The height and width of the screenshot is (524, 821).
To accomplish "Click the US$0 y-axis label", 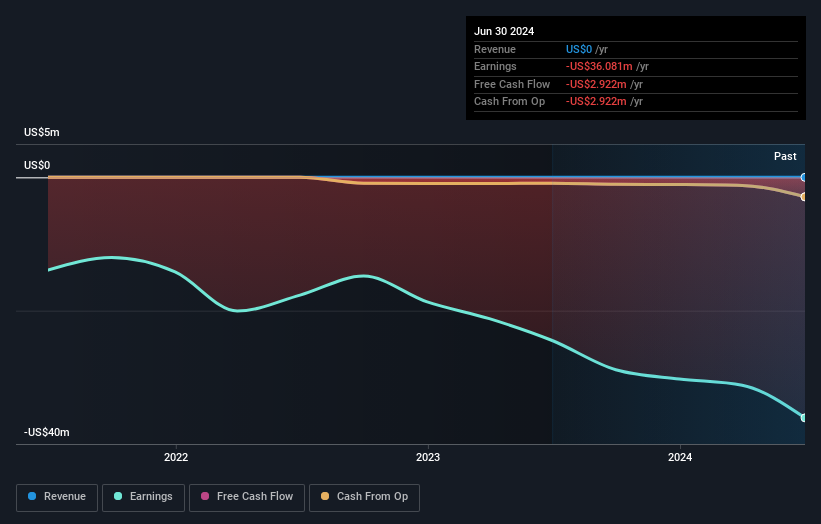I will point(37,165).
